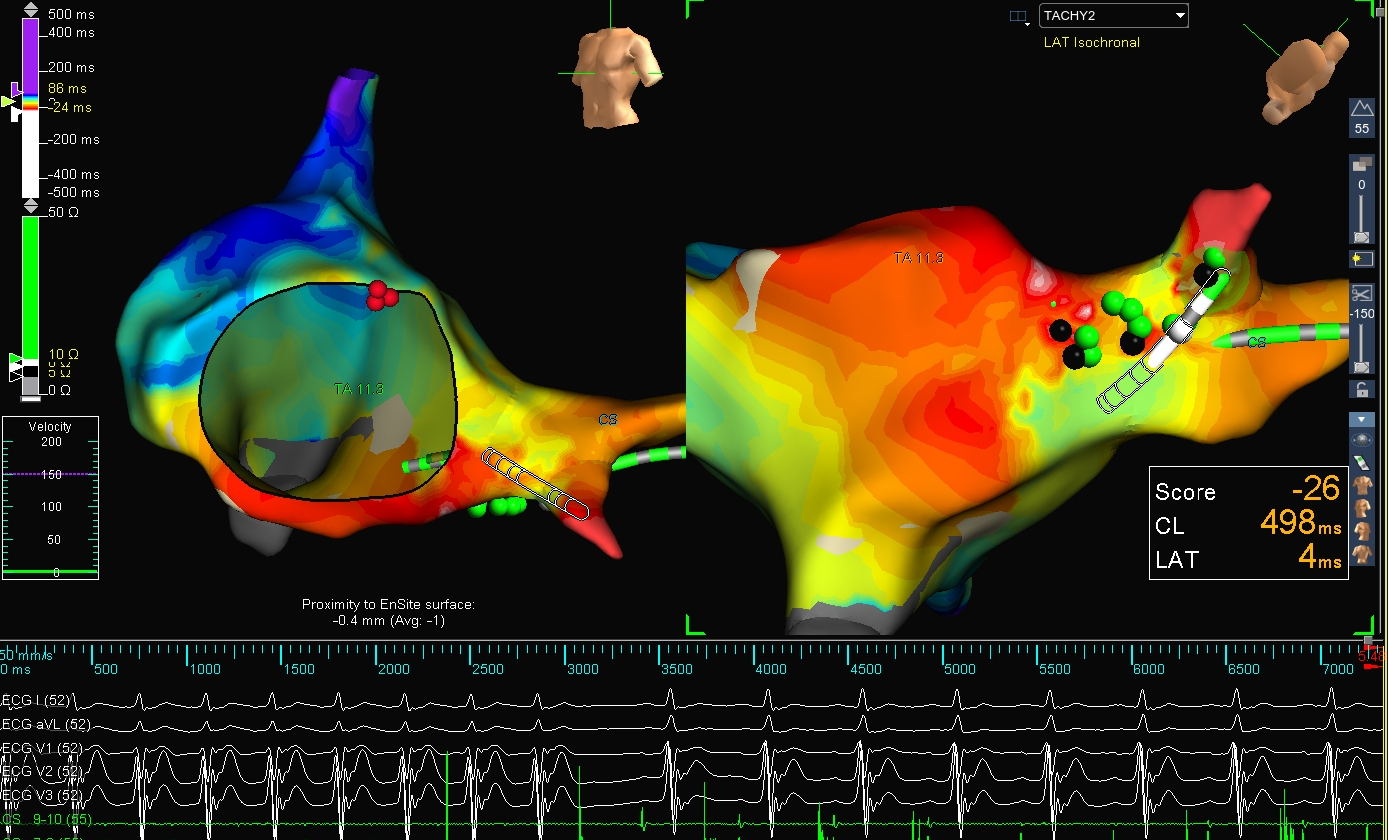Toggle the eye visibility icon in right toolbar

(x=1361, y=439)
